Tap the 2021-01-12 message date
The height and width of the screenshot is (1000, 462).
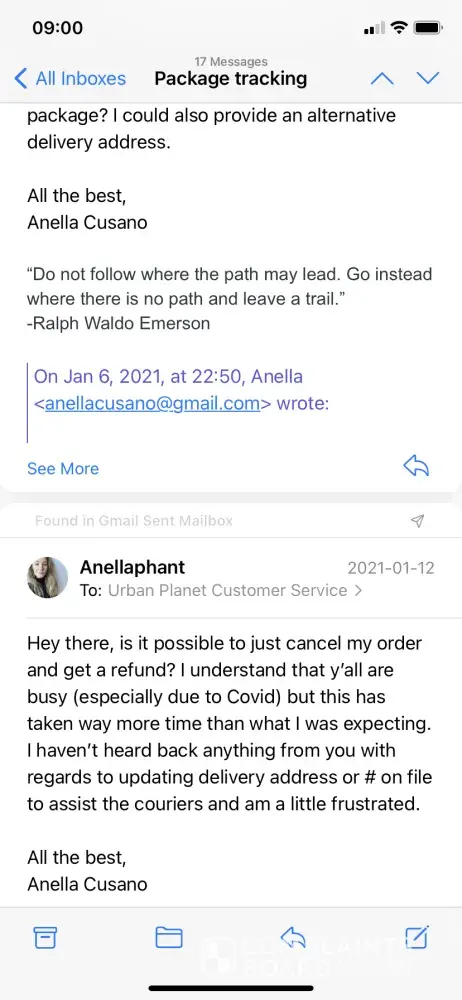click(391, 567)
